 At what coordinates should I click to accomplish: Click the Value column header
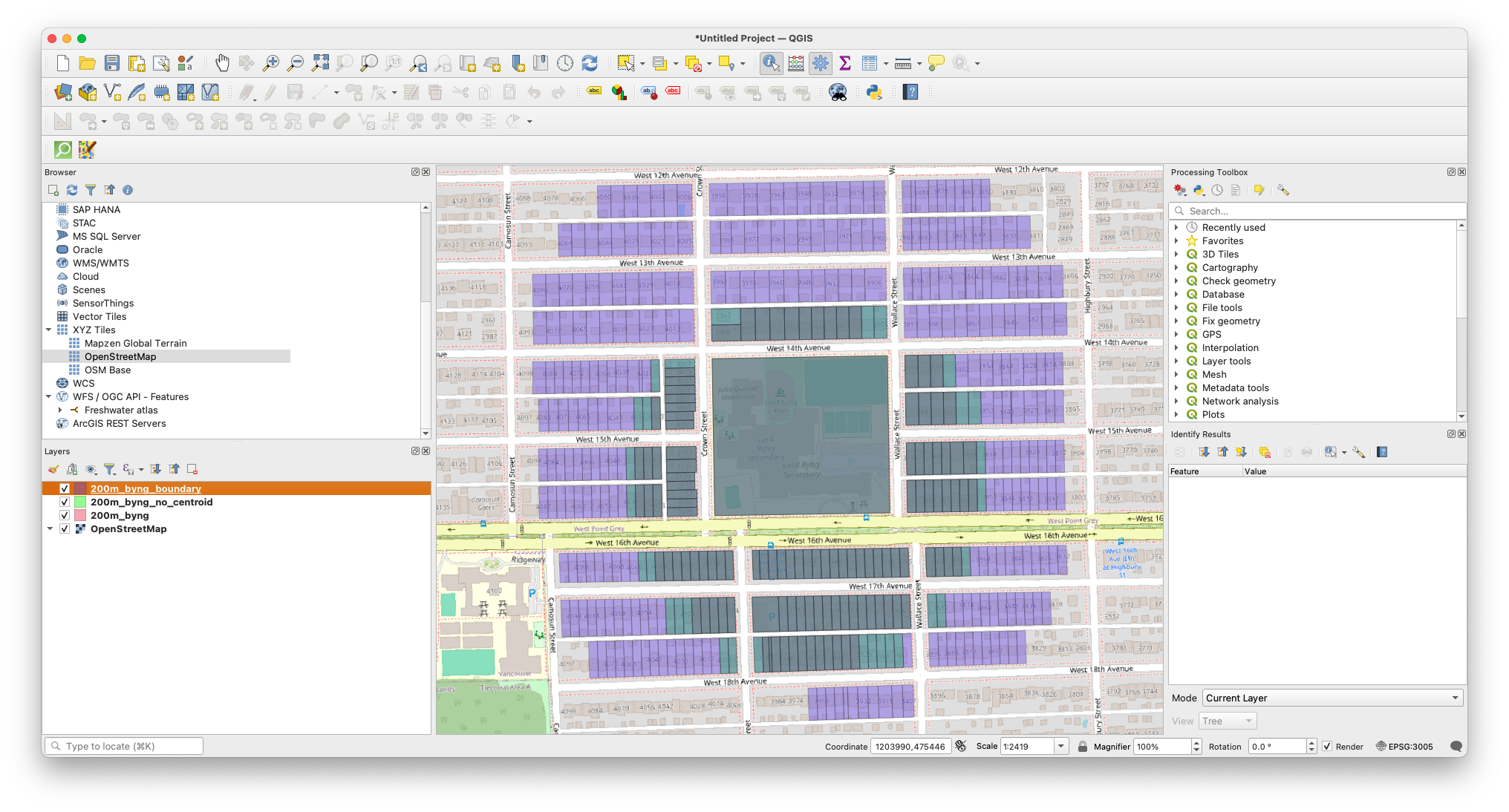click(1255, 471)
